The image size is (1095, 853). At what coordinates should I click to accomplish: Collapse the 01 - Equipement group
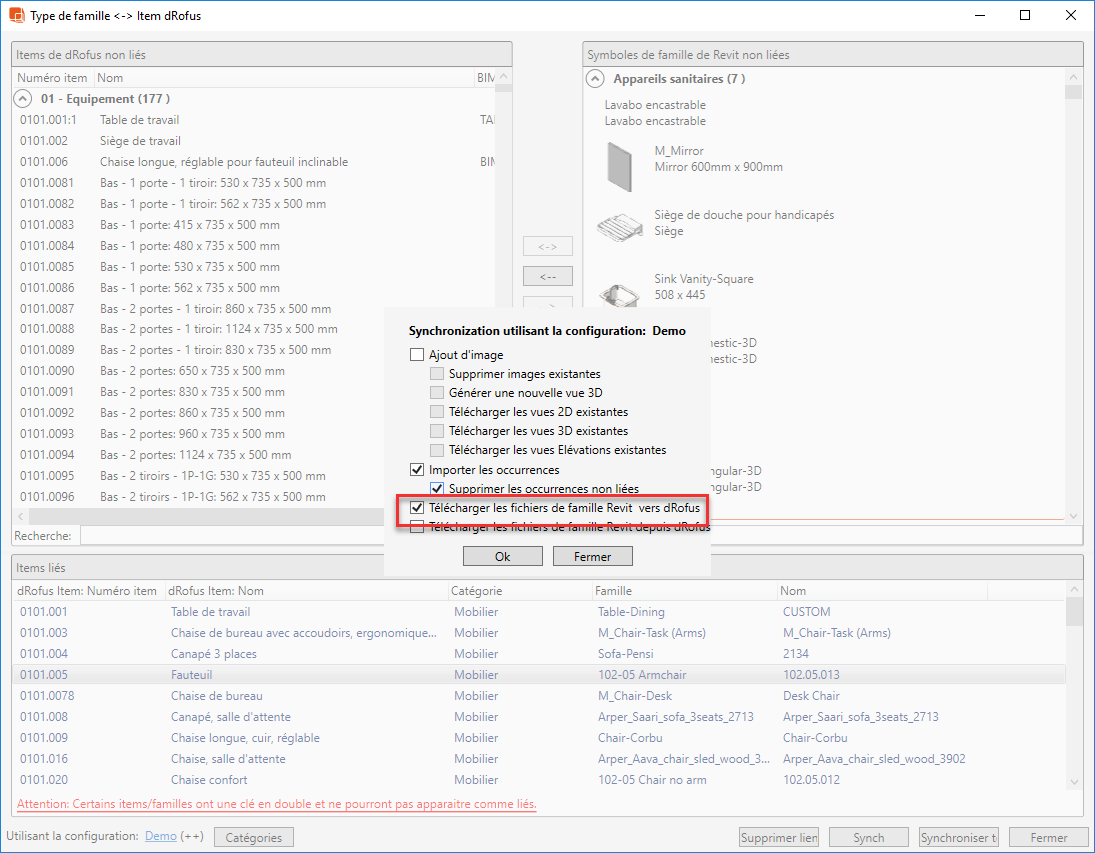click(22, 99)
